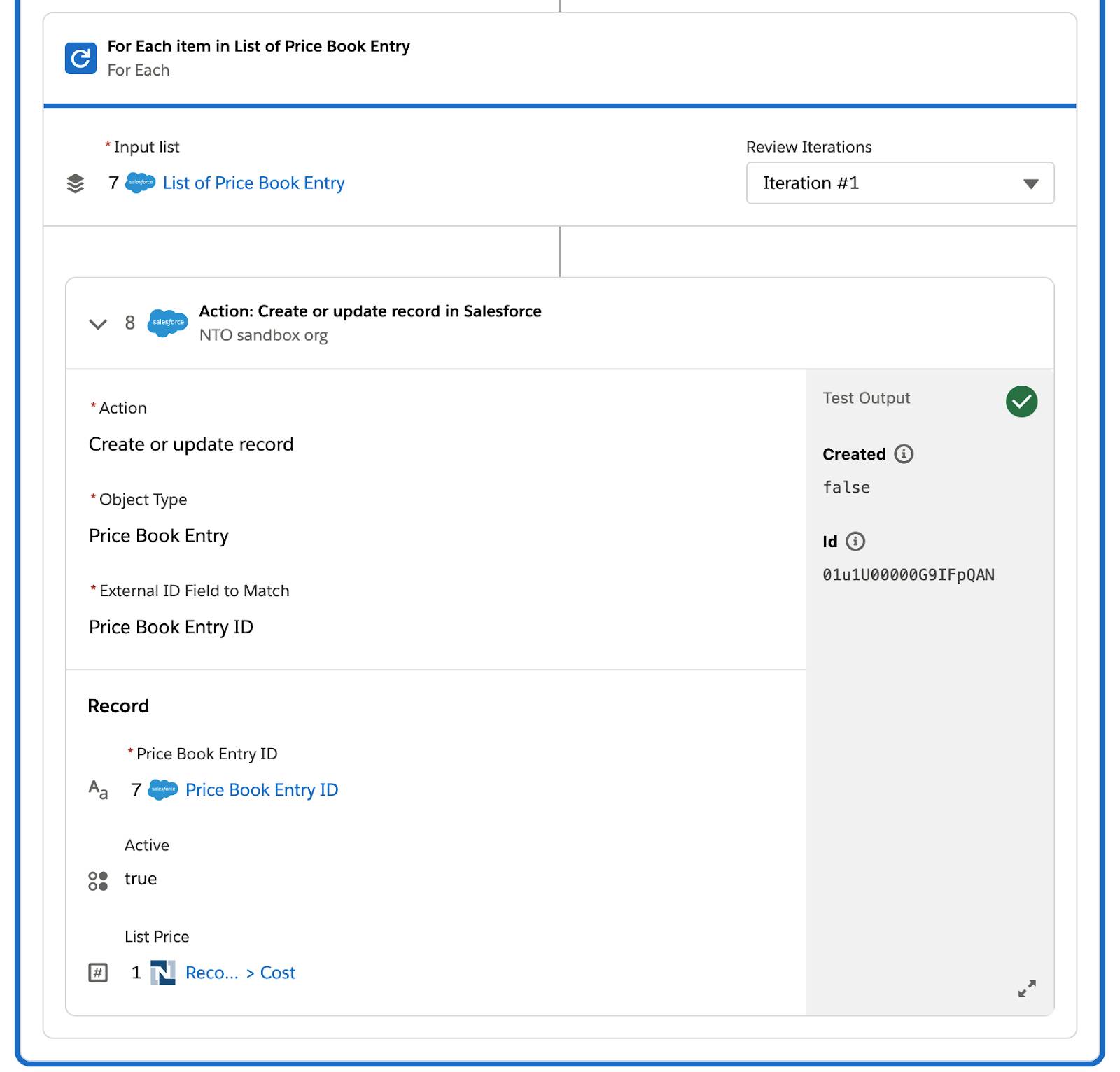Image resolution: width=1120 pixels, height=1072 pixels.
Task: Click the text type Aa icon
Action: coord(98,790)
